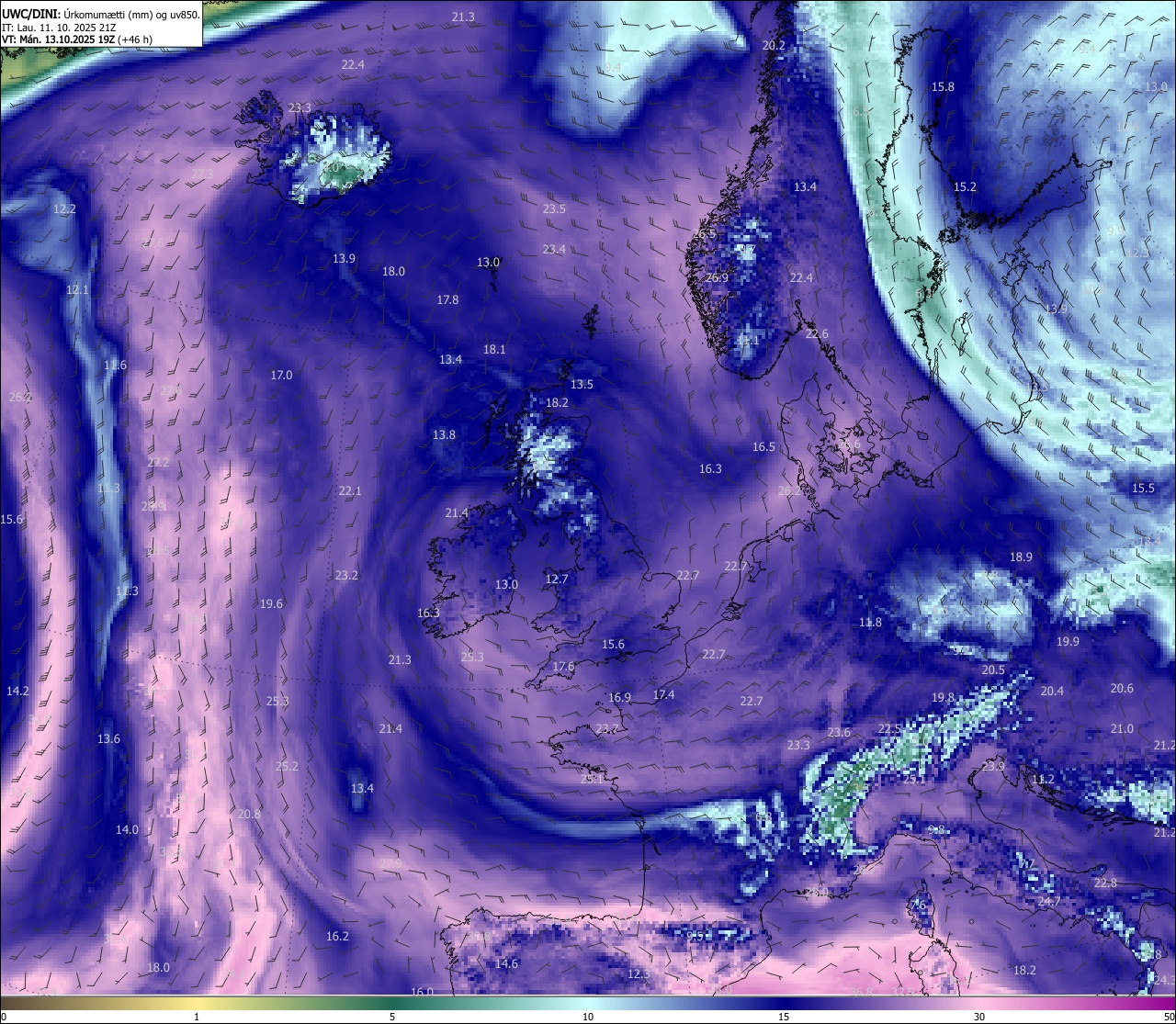Click the '10' label on color scale
Viewport: 1176px width, 1024px height.
pos(588,1017)
